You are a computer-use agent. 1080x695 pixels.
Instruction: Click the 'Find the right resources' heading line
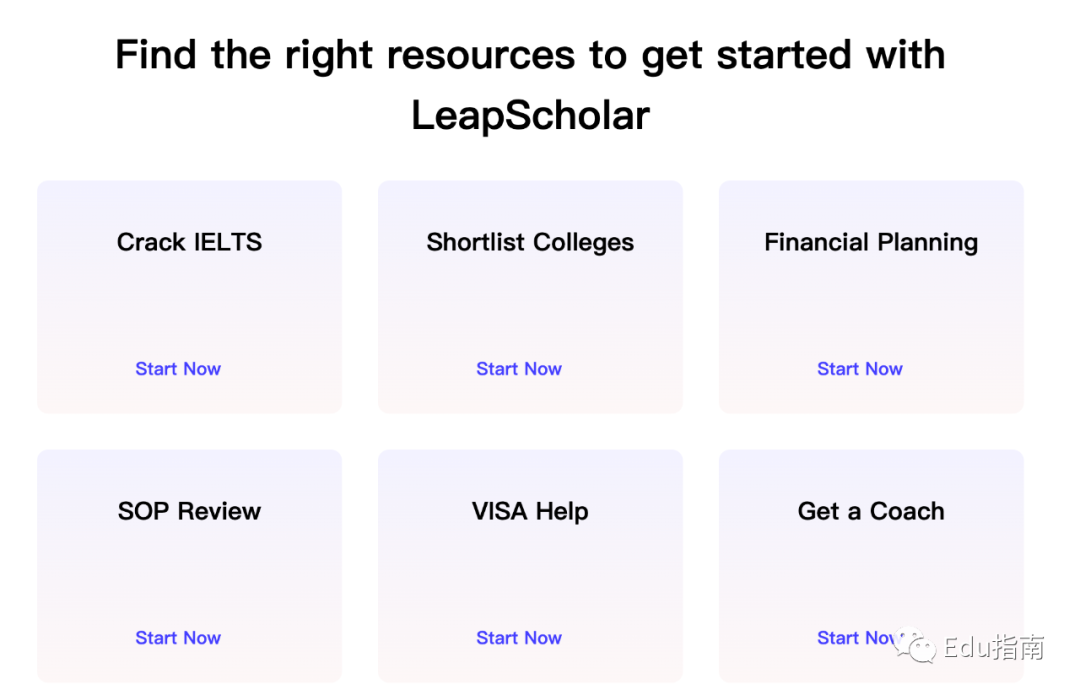[x=530, y=55]
